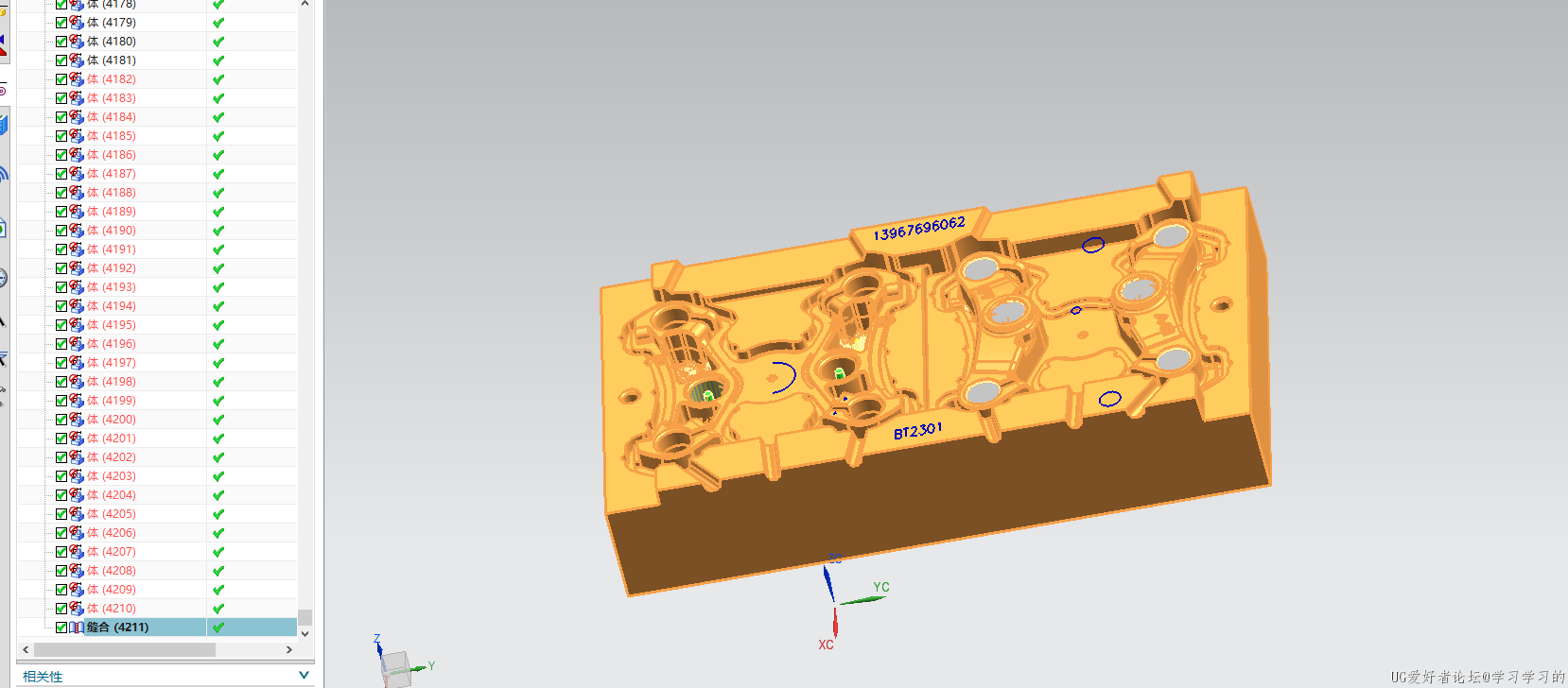Select the XC axis of the WCS
This screenshot has height=688, width=1568.
pos(834,624)
